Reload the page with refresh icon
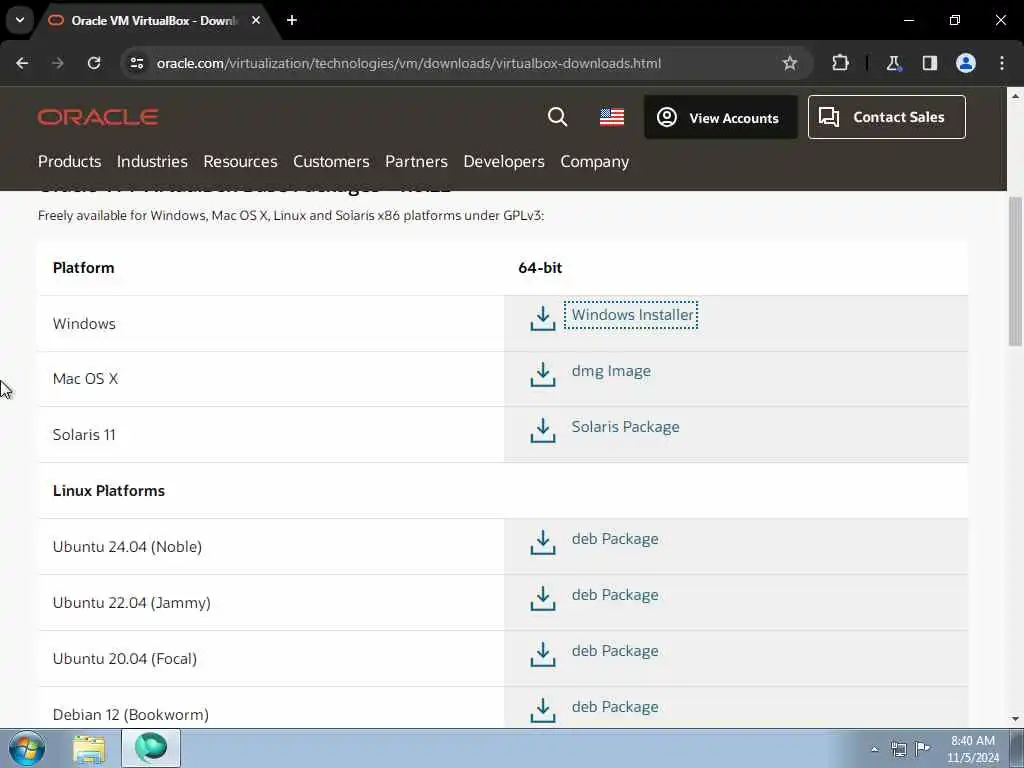 [x=94, y=63]
